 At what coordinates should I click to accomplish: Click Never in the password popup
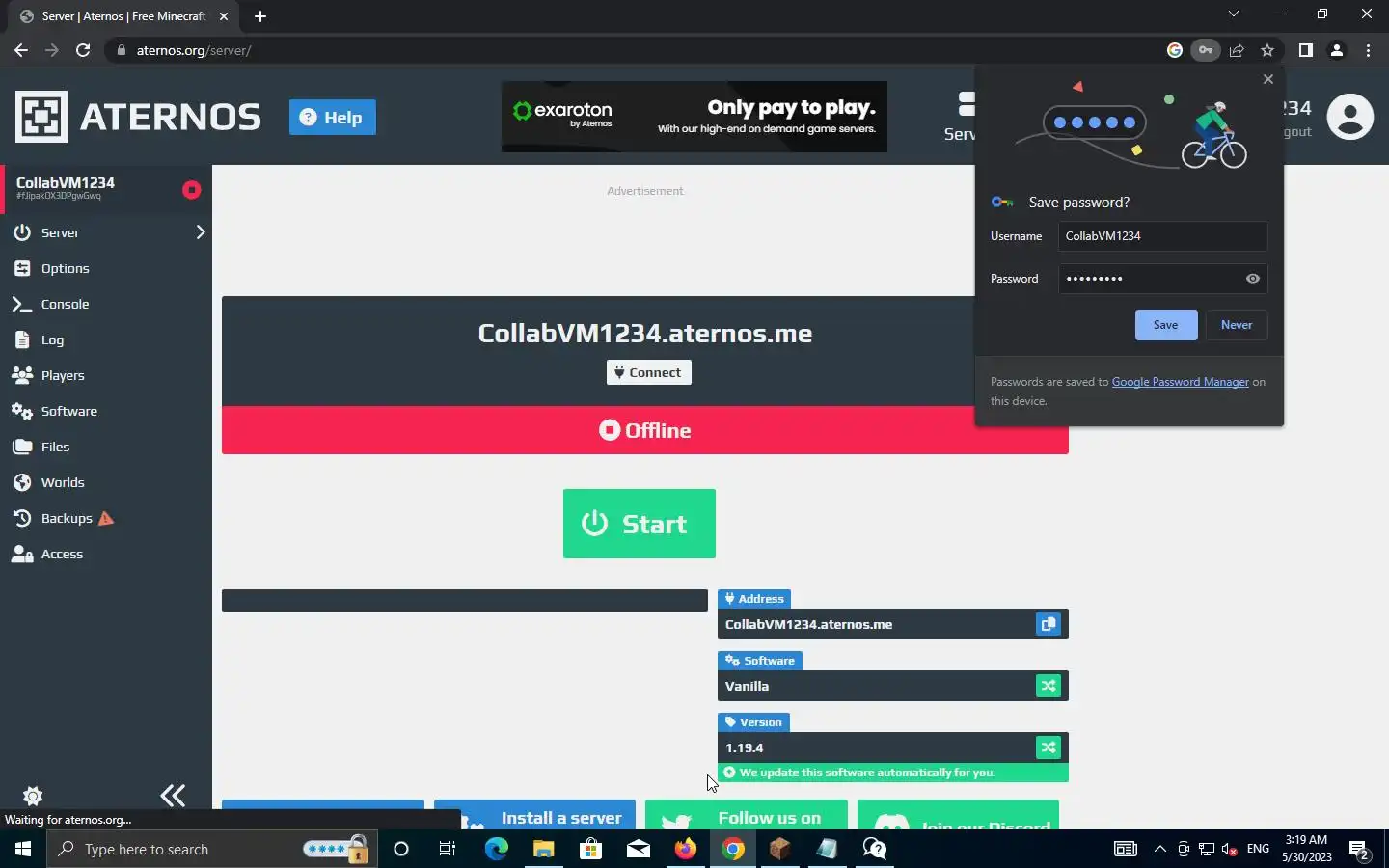point(1236,325)
